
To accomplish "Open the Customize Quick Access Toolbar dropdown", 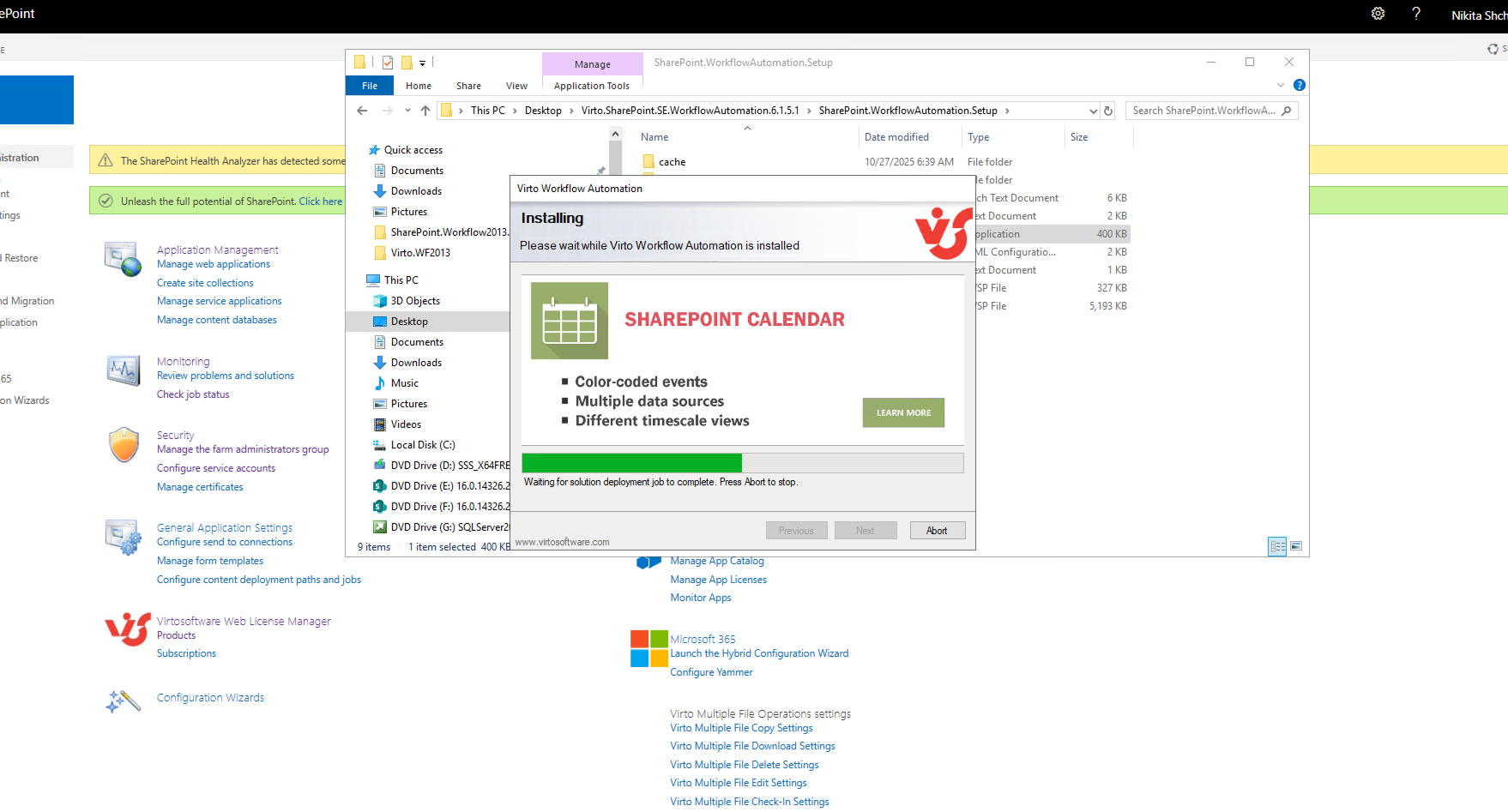I will coord(422,62).
